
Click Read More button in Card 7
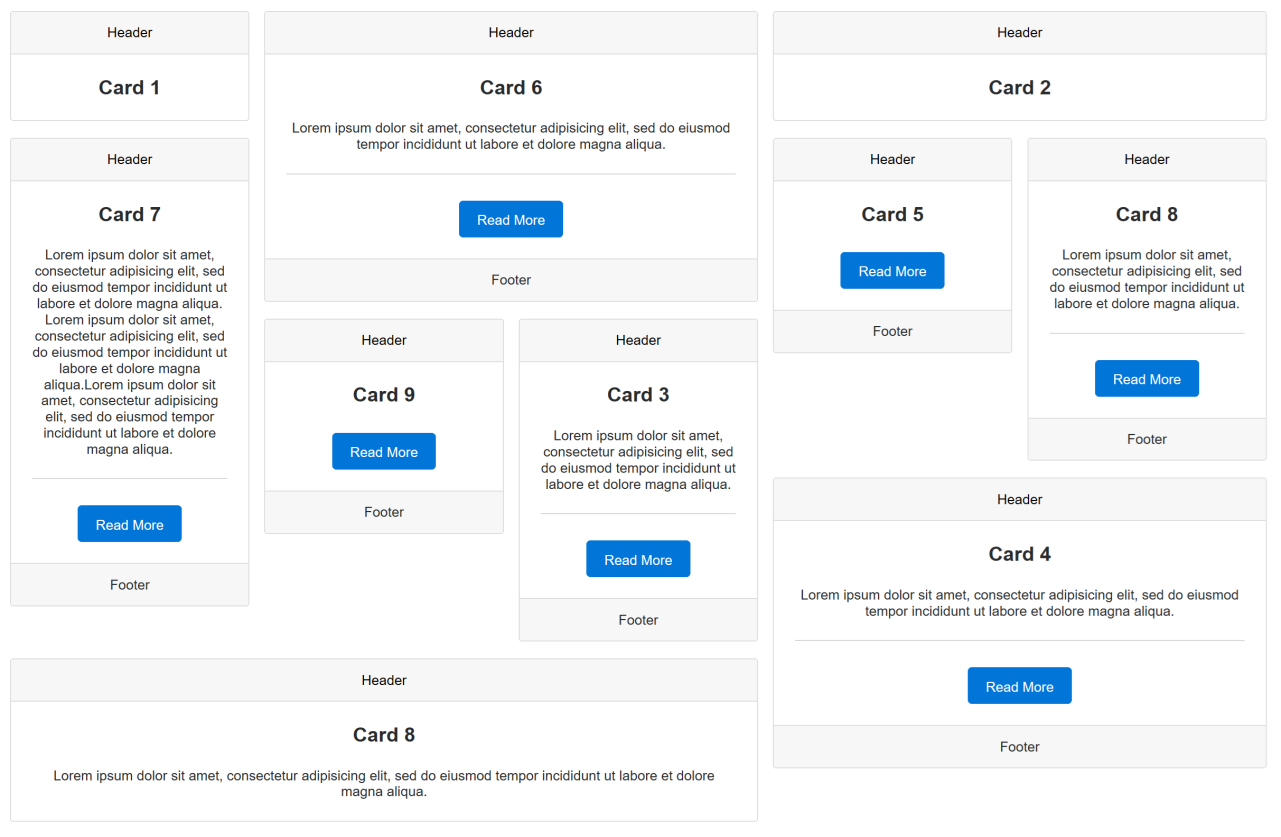point(130,524)
